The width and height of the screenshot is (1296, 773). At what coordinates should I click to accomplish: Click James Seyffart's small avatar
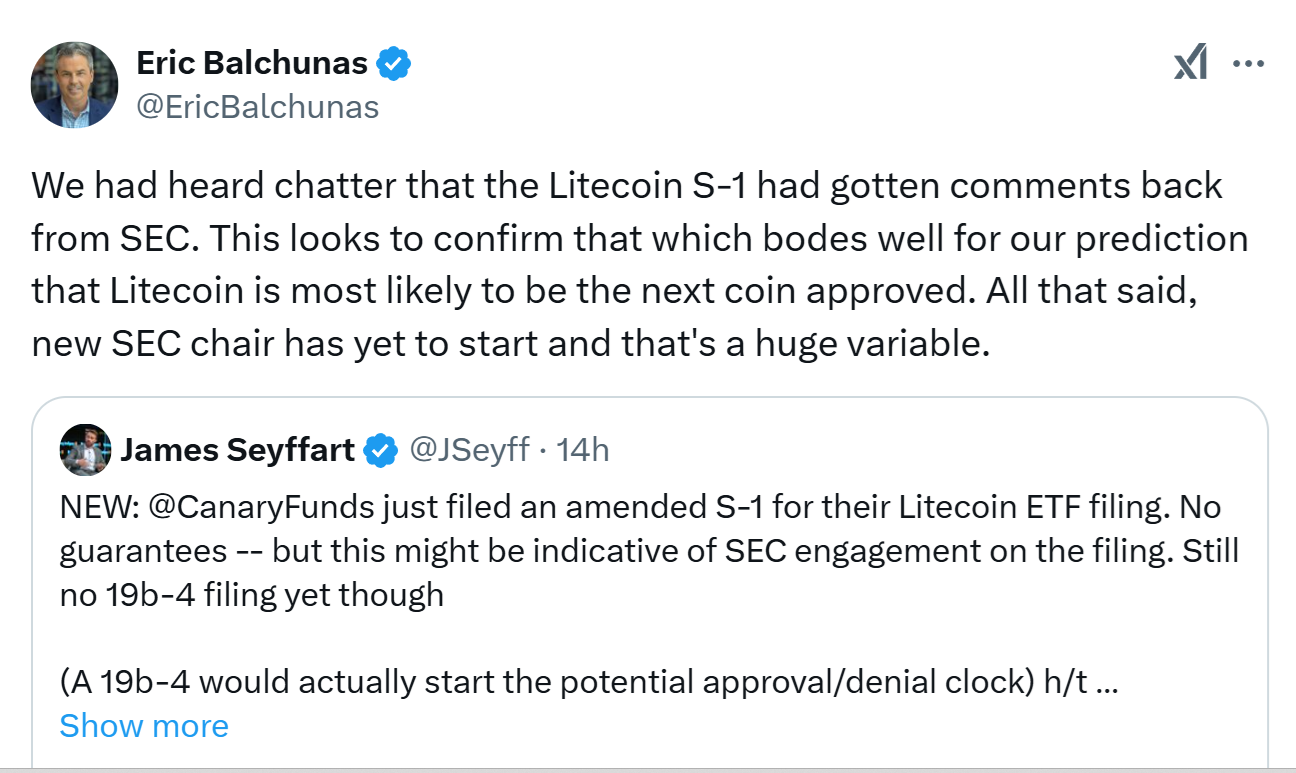click(x=85, y=450)
